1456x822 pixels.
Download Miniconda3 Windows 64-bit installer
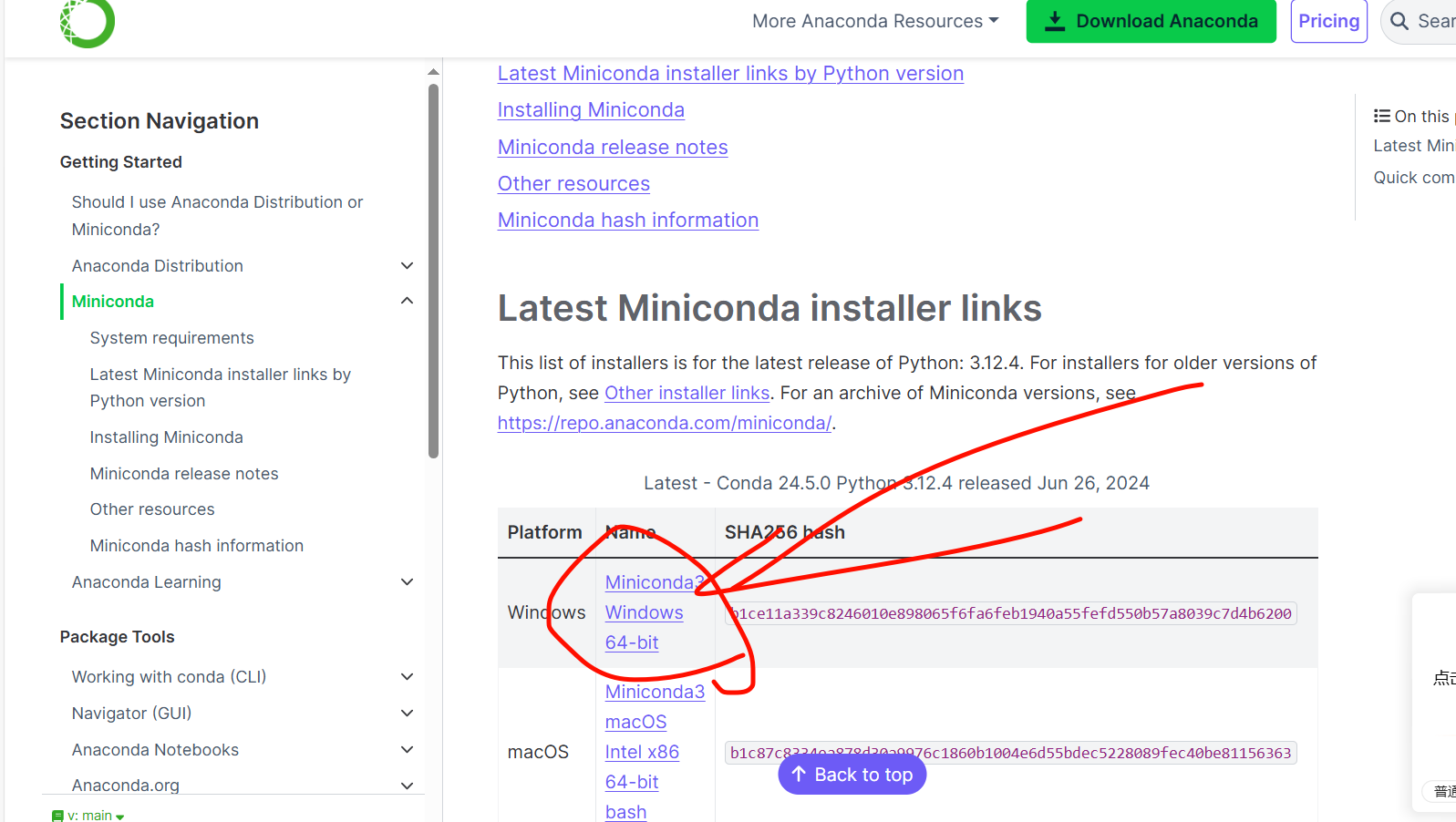pos(655,612)
